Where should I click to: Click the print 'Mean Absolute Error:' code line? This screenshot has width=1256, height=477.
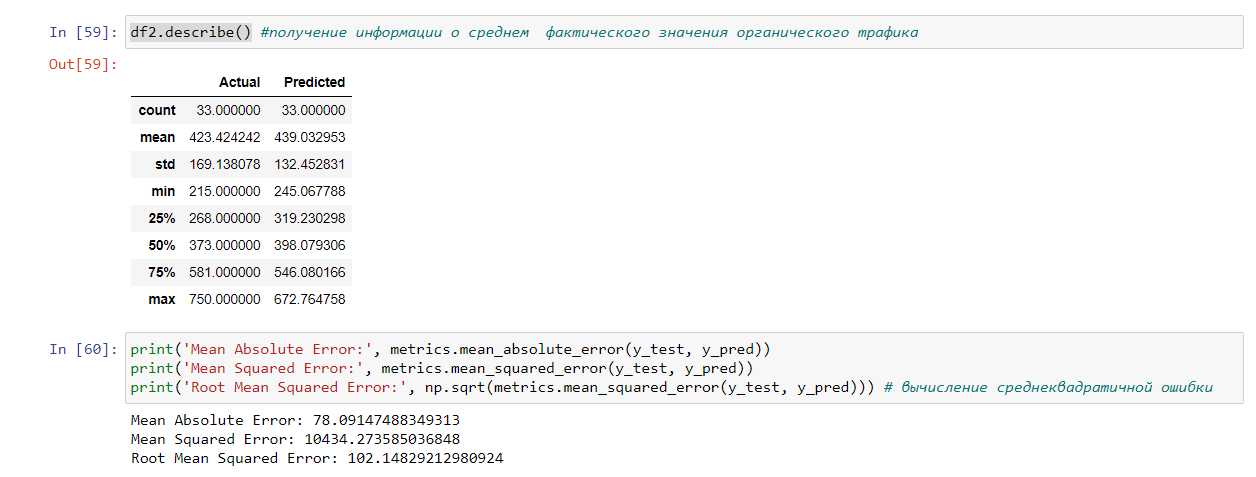point(451,349)
